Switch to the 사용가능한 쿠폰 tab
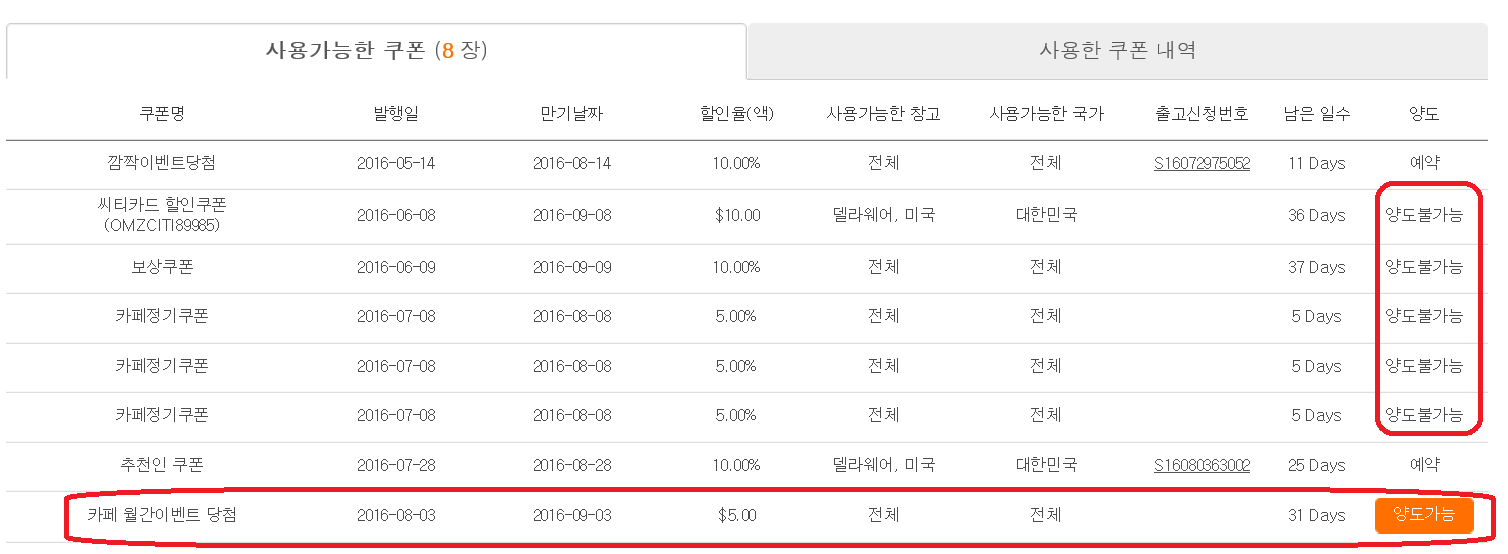The image size is (1508, 554). coord(376,51)
